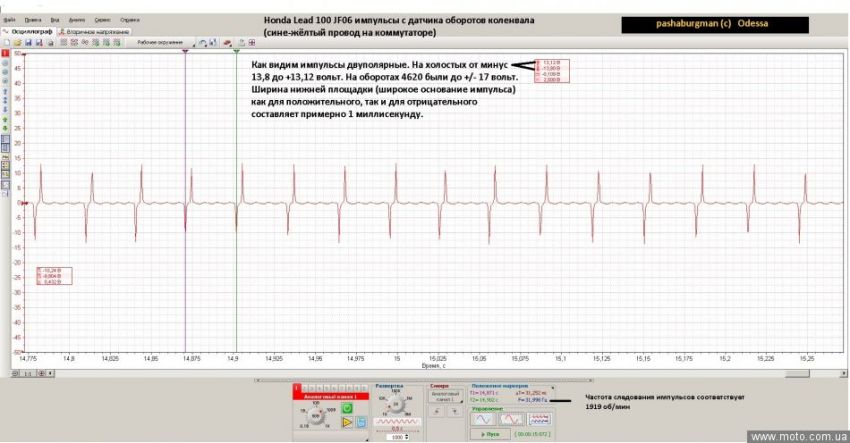Screen dimensions: 850x443
Task: Click the sweep position slider under the waveform preview
Action: (x=397, y=431)
